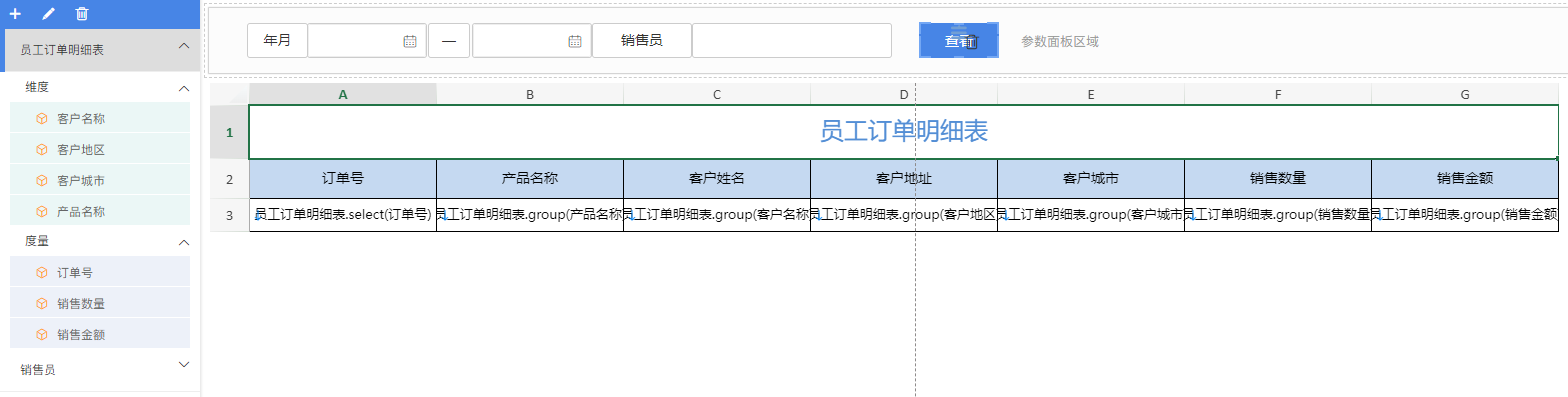Viewport: 1568px width, 397px height.
Task: Click the 客户姓名 header cell
Action: pos(717,179)
